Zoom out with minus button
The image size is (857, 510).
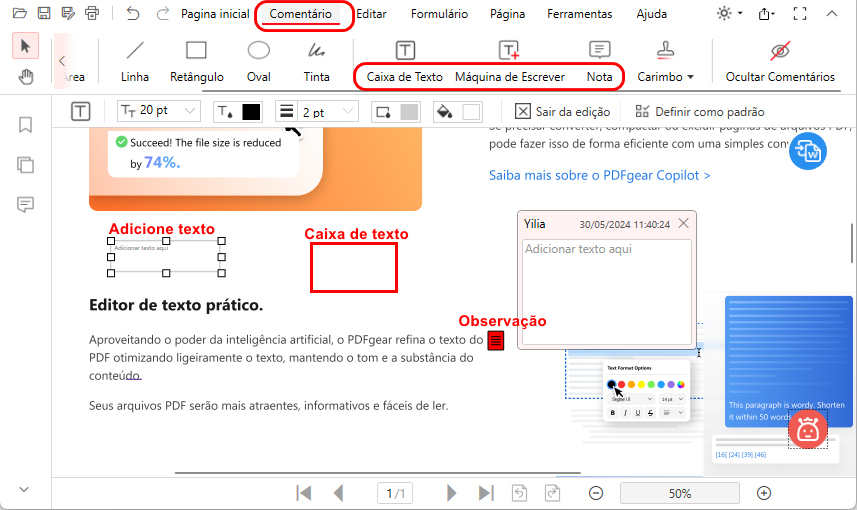point(596,493)
